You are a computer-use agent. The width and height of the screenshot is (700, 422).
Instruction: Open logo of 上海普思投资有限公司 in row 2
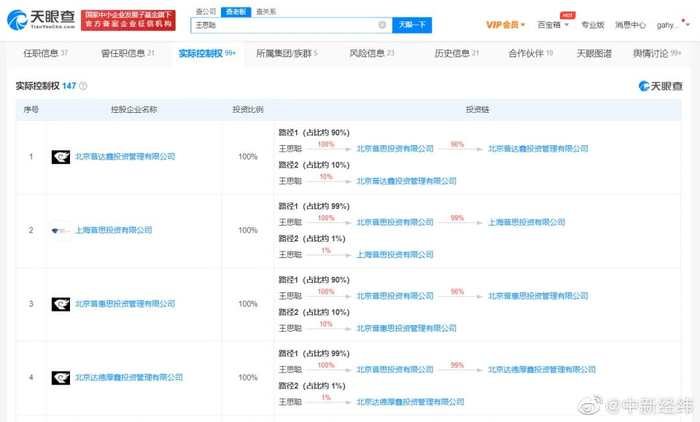point(61,230)
